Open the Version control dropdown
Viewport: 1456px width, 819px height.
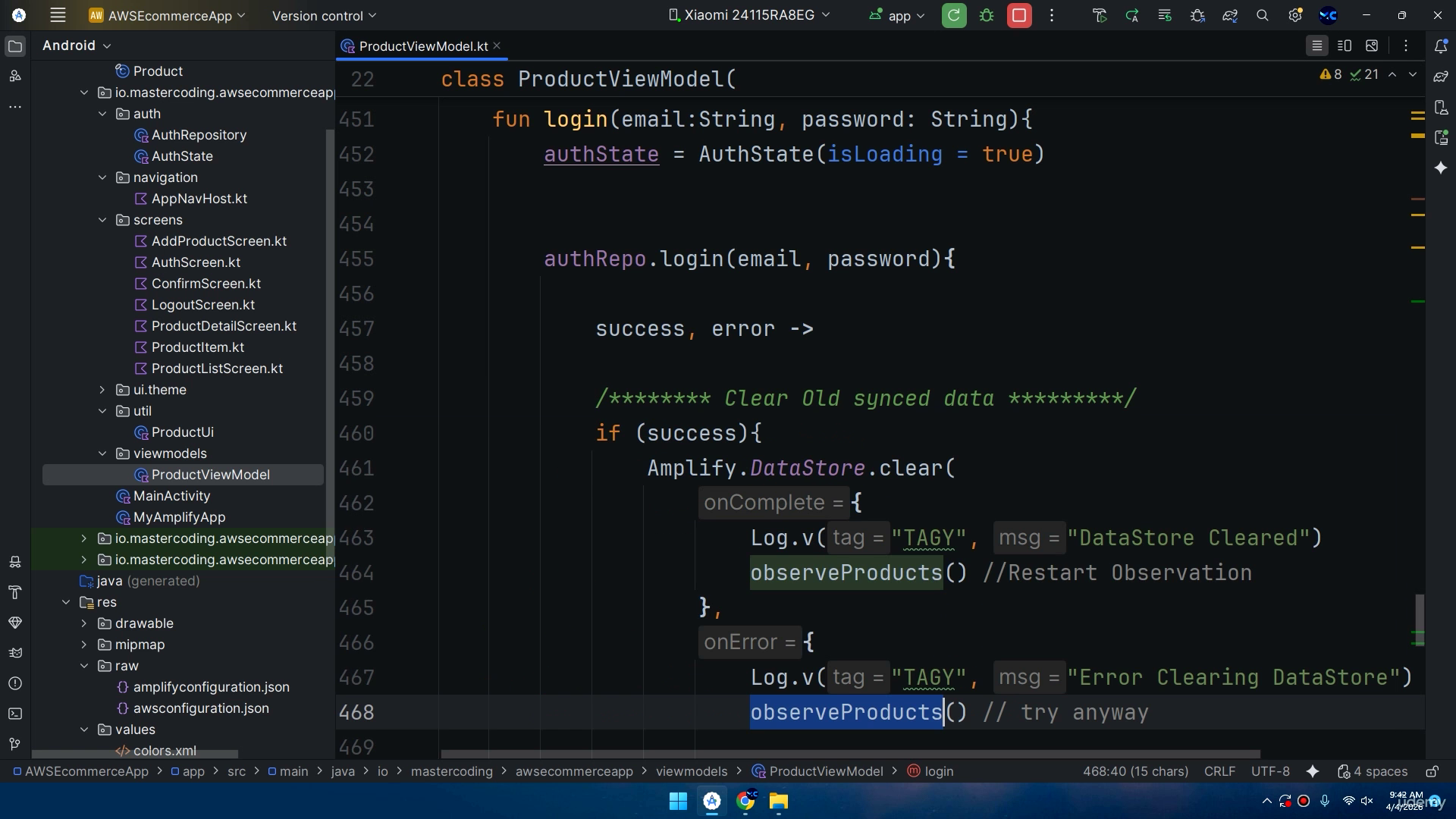[324, 15]
